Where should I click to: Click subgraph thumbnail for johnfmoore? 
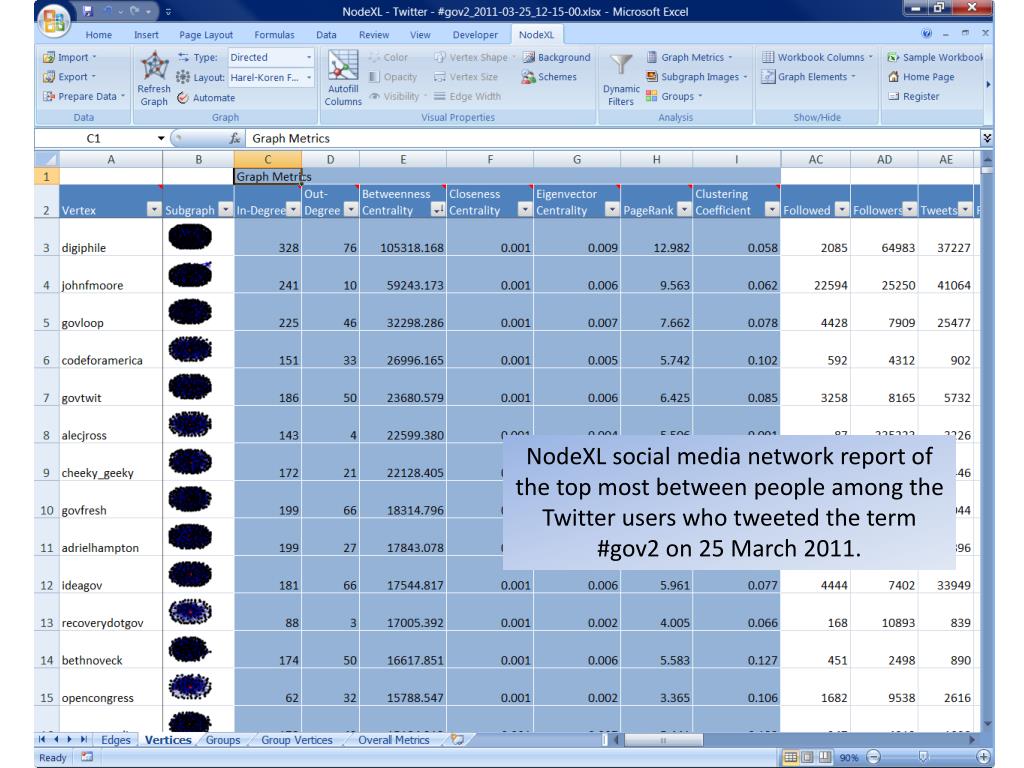[x=190, y=275]
